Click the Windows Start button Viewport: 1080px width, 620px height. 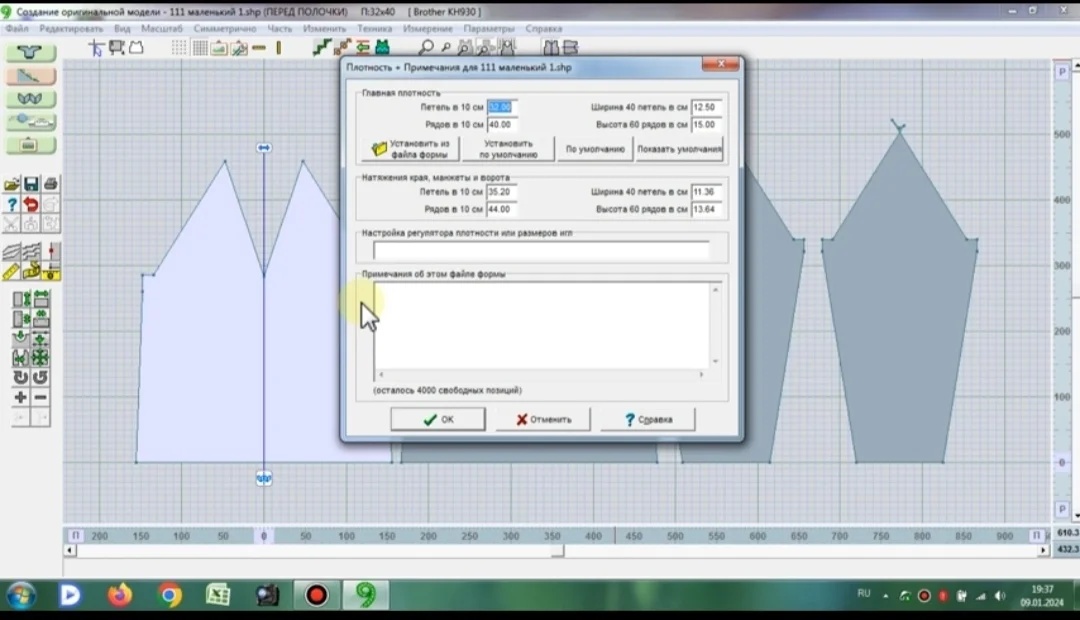pyautogui.click(x=21, y=595)
